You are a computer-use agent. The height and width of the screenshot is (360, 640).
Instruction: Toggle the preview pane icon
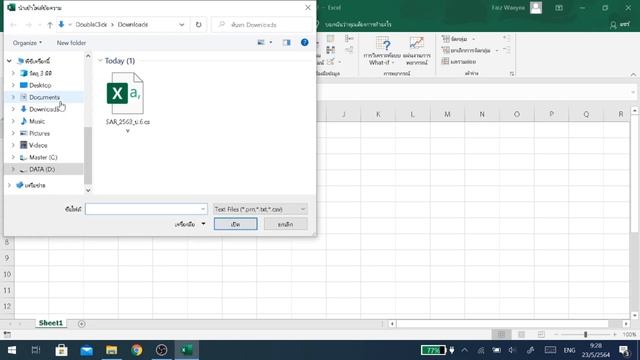coord(287,42)
